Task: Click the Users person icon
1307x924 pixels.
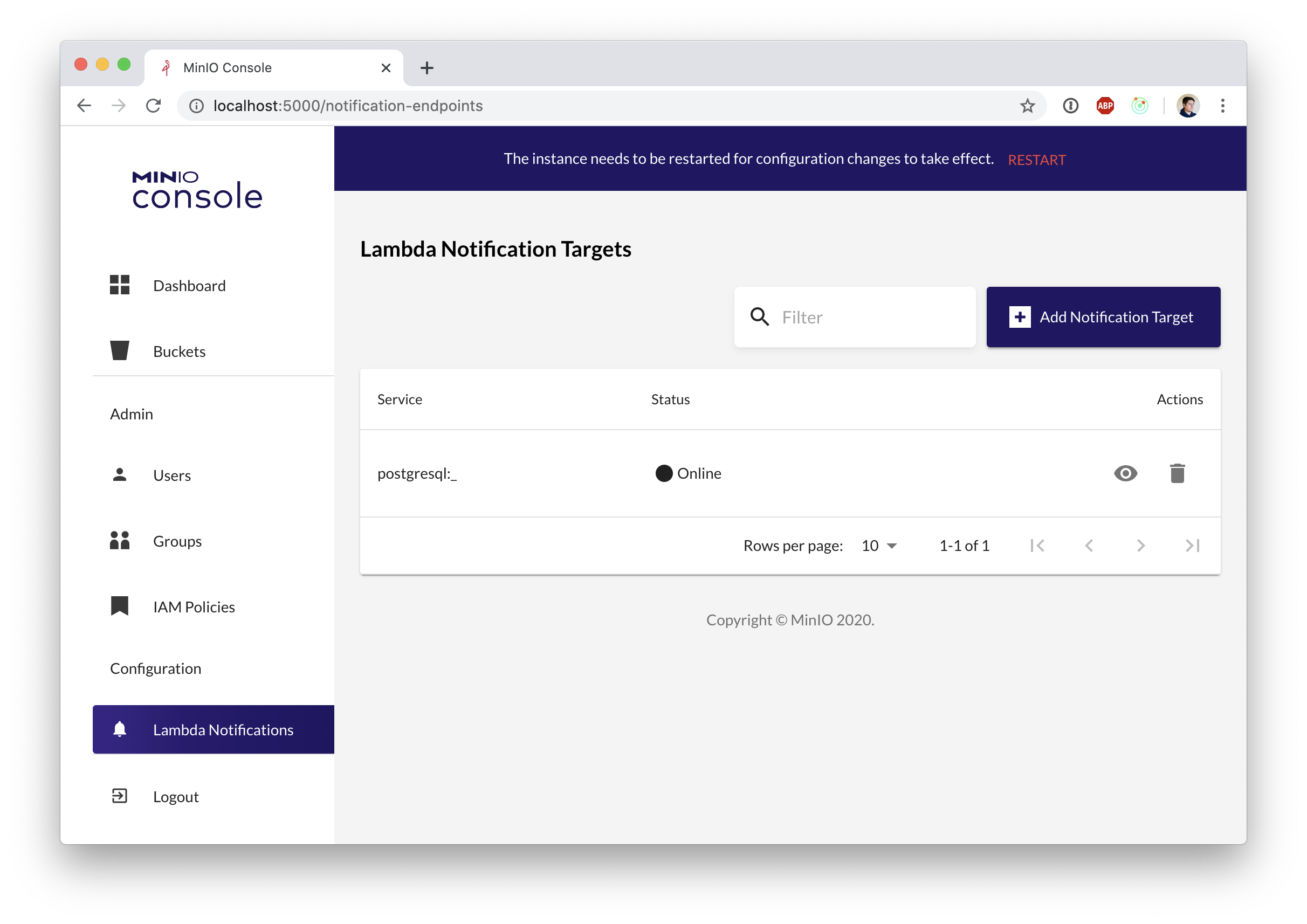Action: 120,474
